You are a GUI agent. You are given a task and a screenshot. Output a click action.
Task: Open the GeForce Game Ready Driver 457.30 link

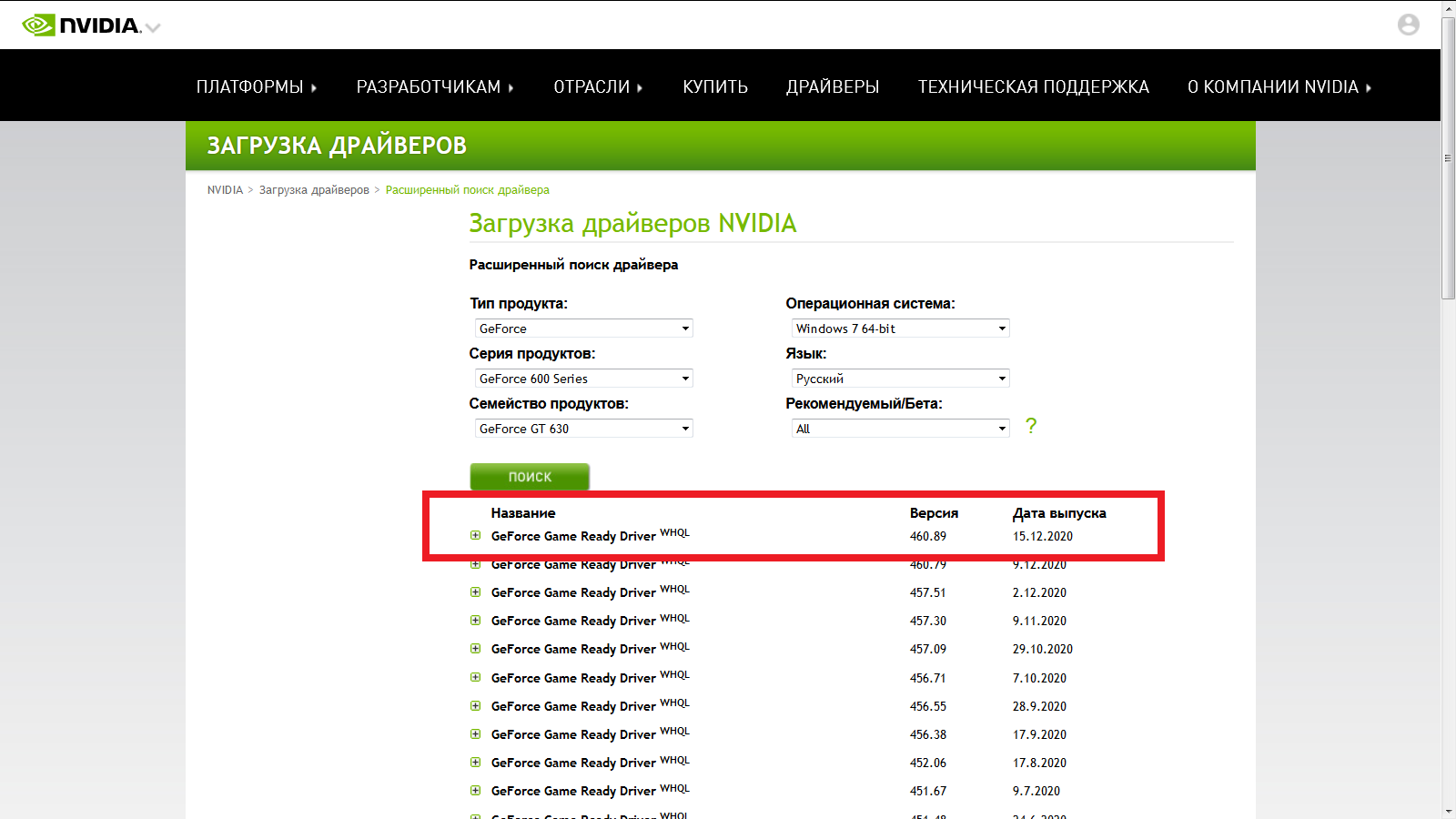591,620
